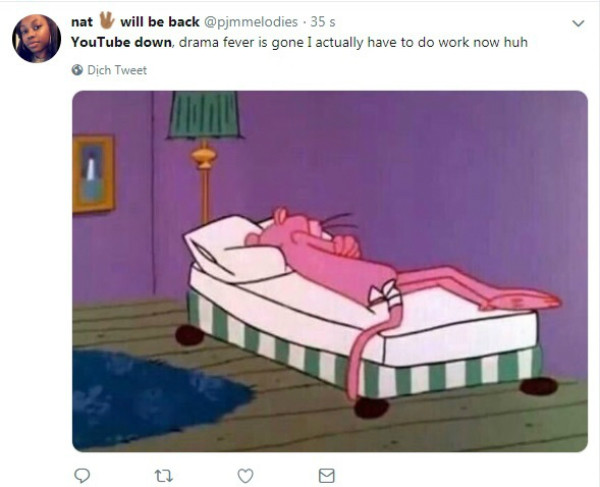Retweet this tweet using the arrows icon
The width and height of the screenshot is (600, 487).
(x=164, y=476)
